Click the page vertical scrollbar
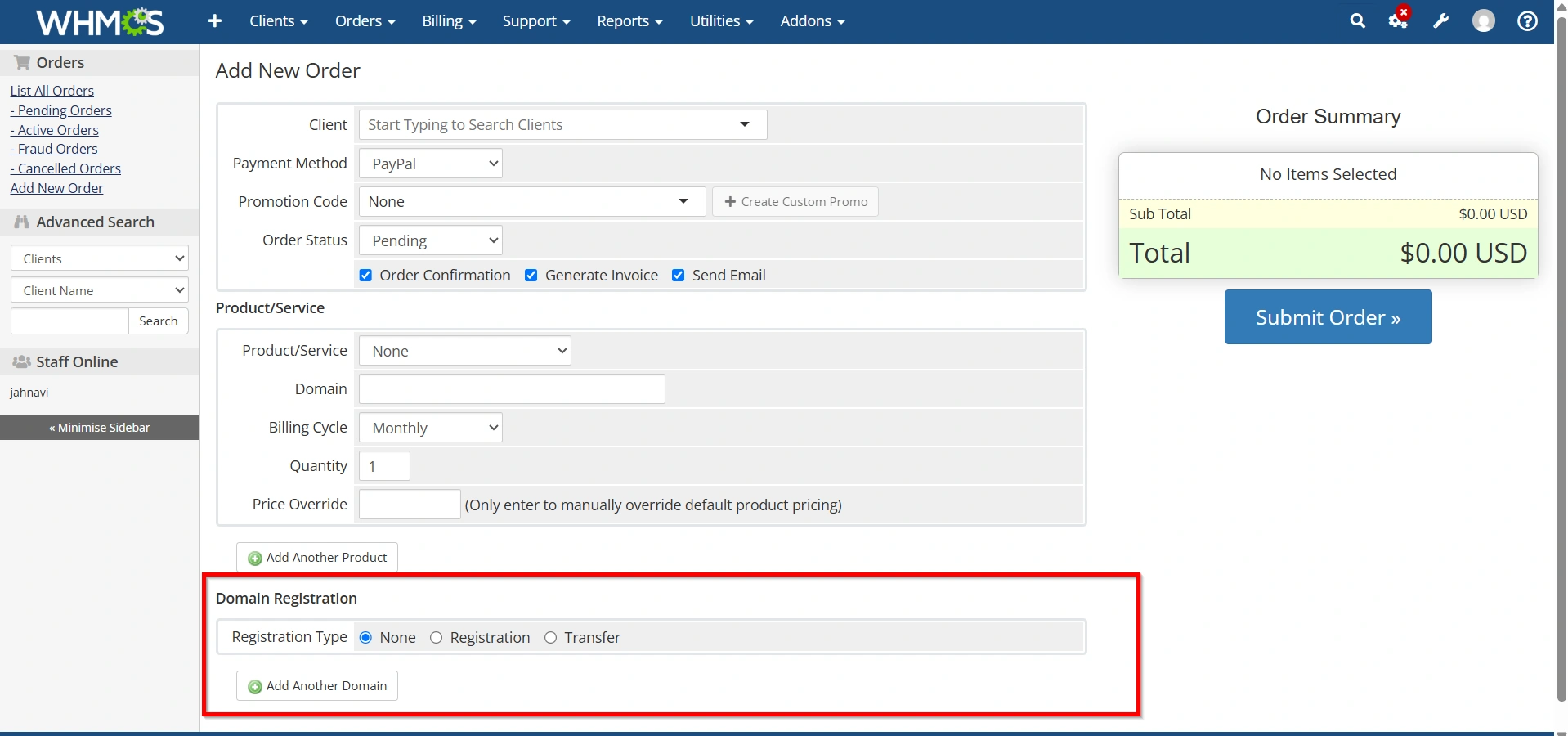This screenshot has width=1568, height=736. pos(1561,360)
